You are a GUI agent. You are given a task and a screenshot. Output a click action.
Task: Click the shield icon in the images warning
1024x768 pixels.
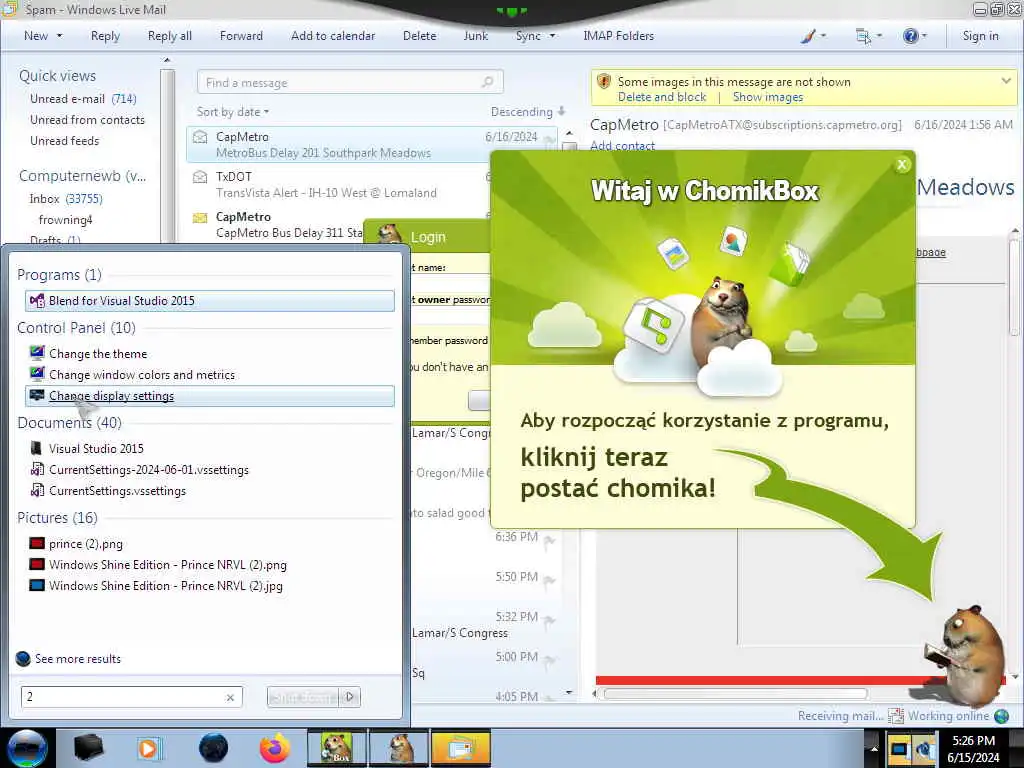(604, 82)
